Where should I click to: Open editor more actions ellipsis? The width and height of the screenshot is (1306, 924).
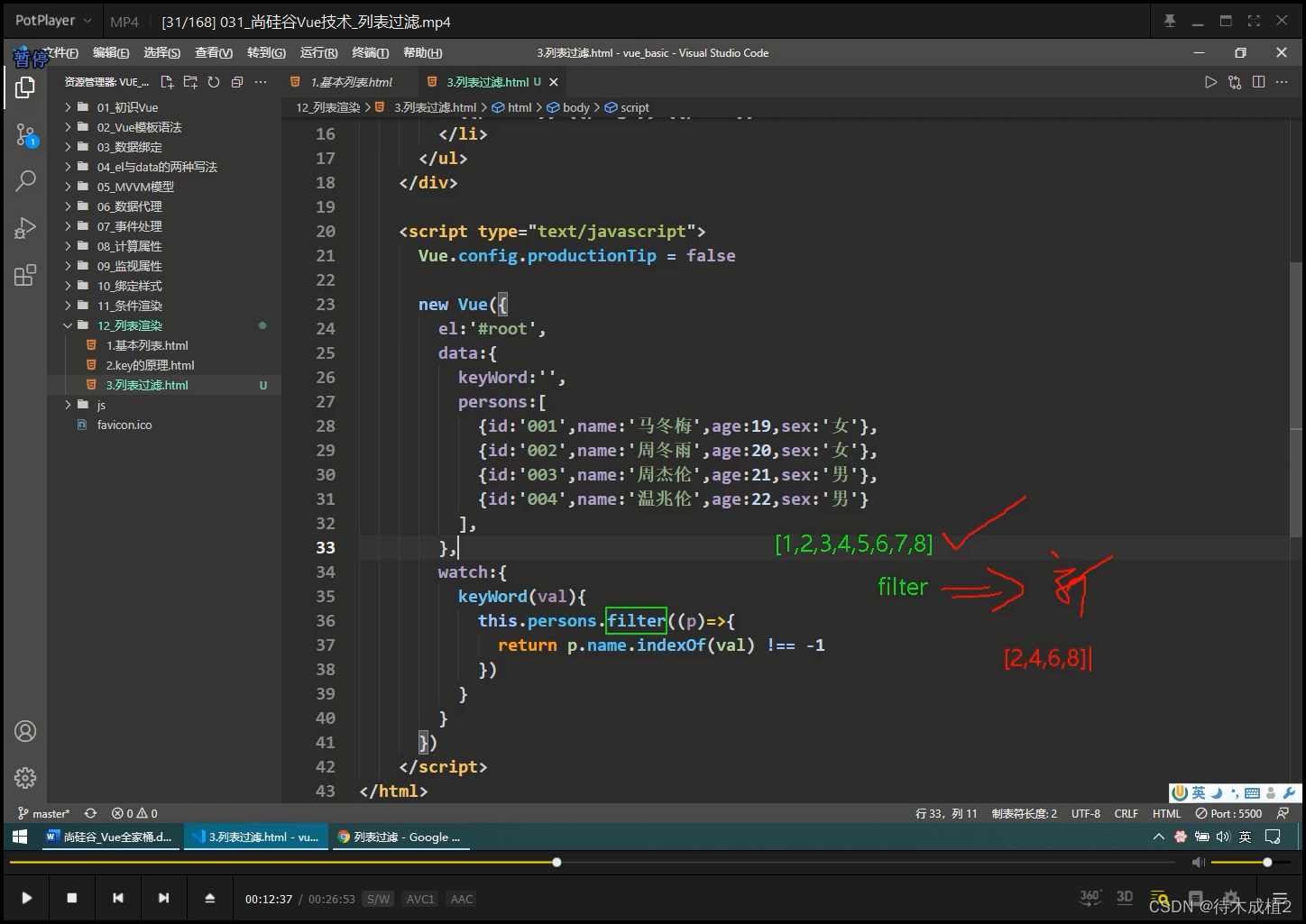tap(1283, 82)
